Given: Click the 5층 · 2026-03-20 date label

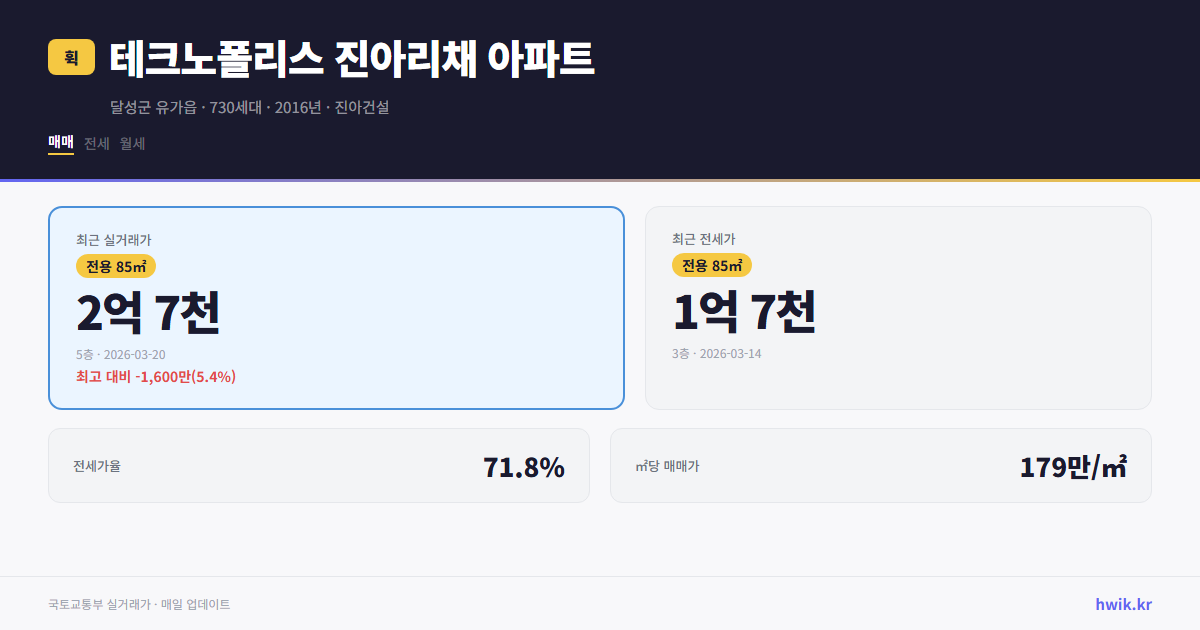Looking at the screenshot, I should (x=120, y=354).
